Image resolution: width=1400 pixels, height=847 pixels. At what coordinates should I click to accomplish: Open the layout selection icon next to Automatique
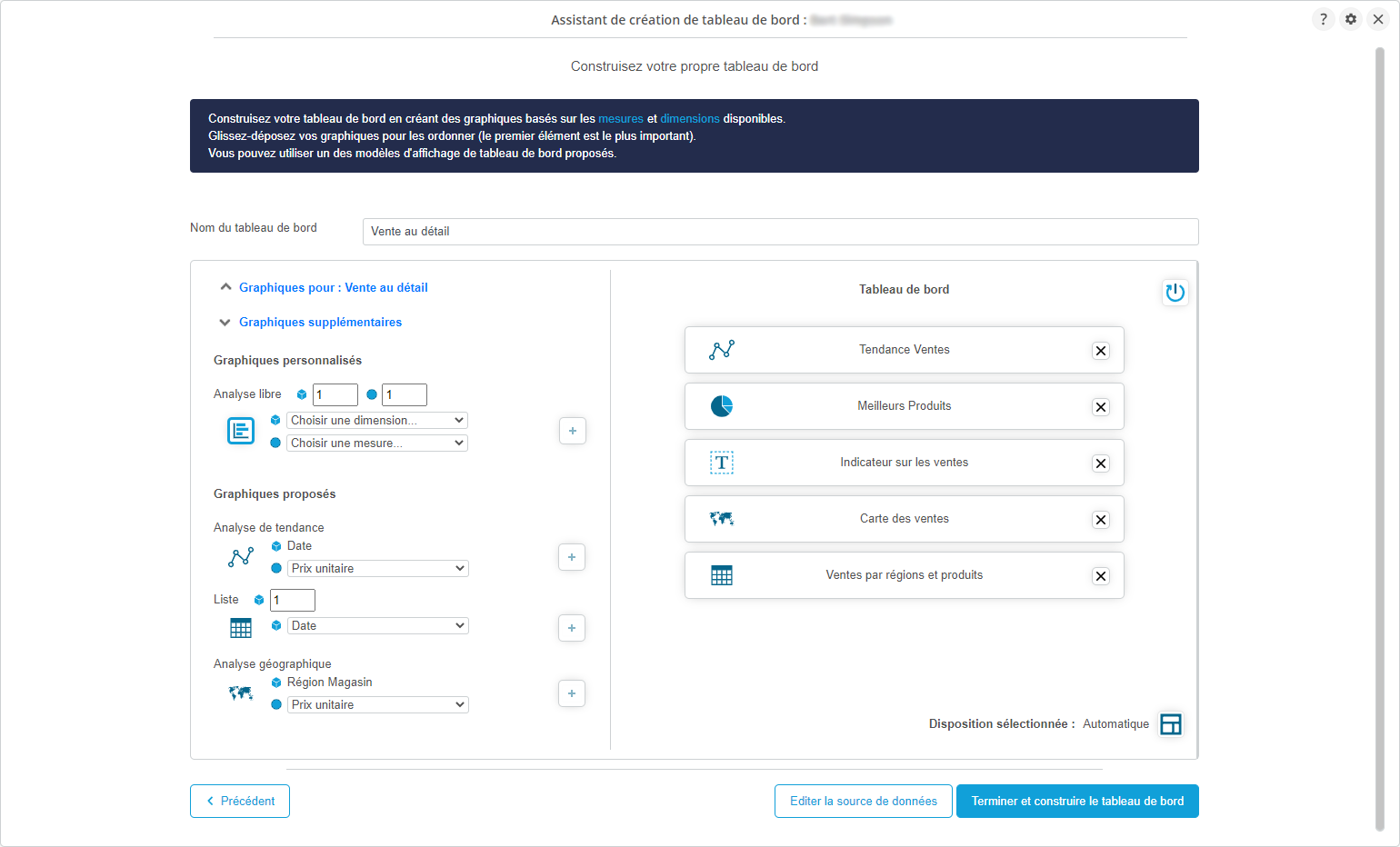coord(1171,724)
